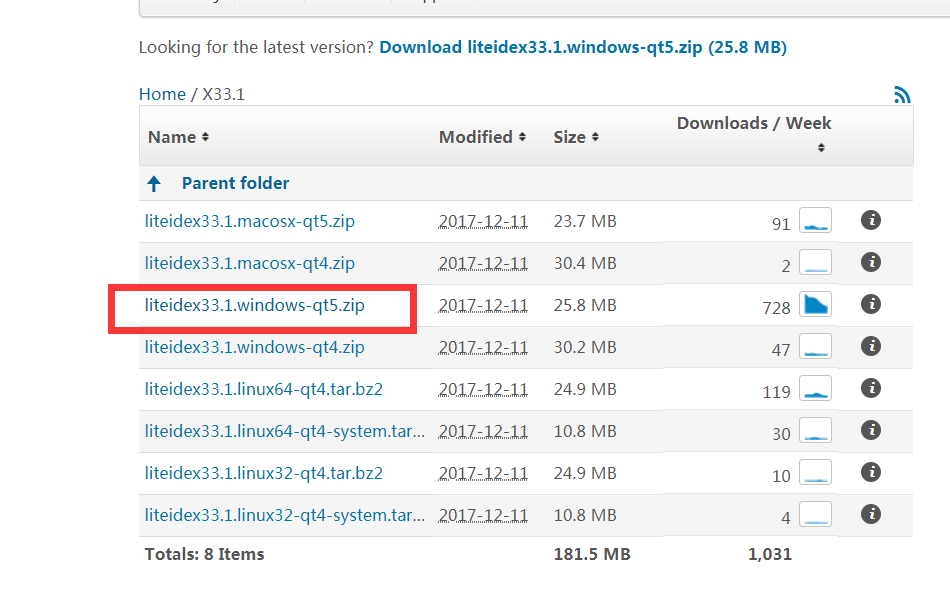Image resolution: width=950 pixels, height=614 pixels.
Task: Click info icon for liteidex33.1.windows-qt4.zip
Action: pos(871,346)
